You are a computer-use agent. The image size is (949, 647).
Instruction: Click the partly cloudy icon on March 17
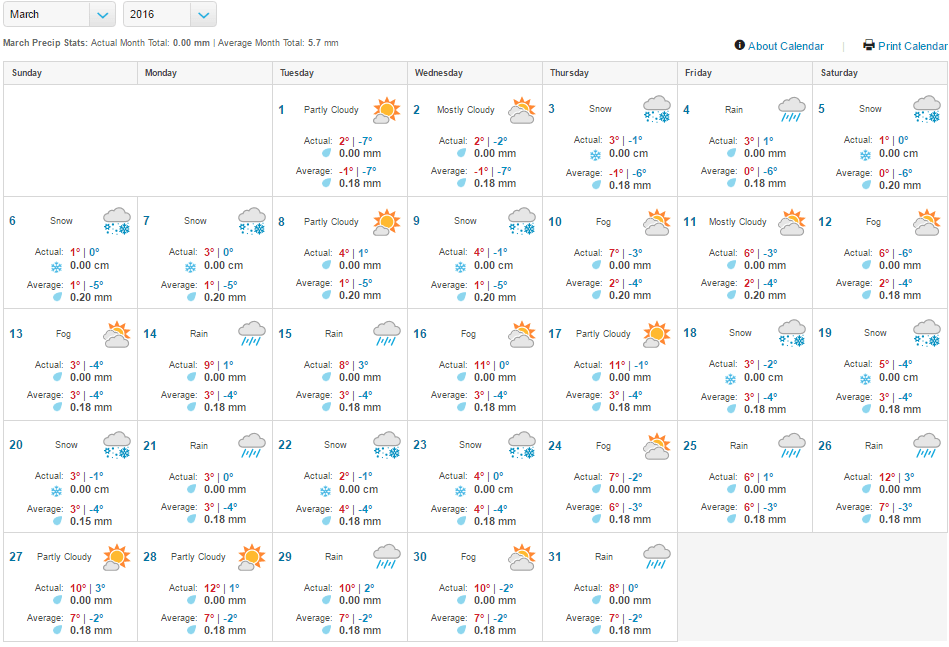[656, 334]
